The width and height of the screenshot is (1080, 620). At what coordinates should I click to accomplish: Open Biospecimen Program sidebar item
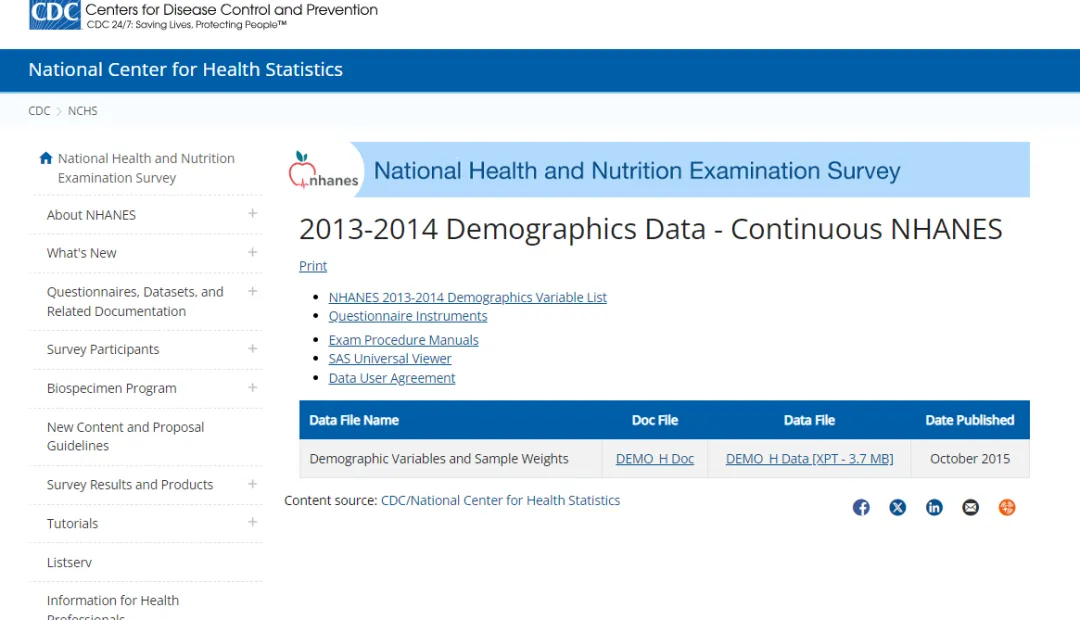click(x=112, y=389)
